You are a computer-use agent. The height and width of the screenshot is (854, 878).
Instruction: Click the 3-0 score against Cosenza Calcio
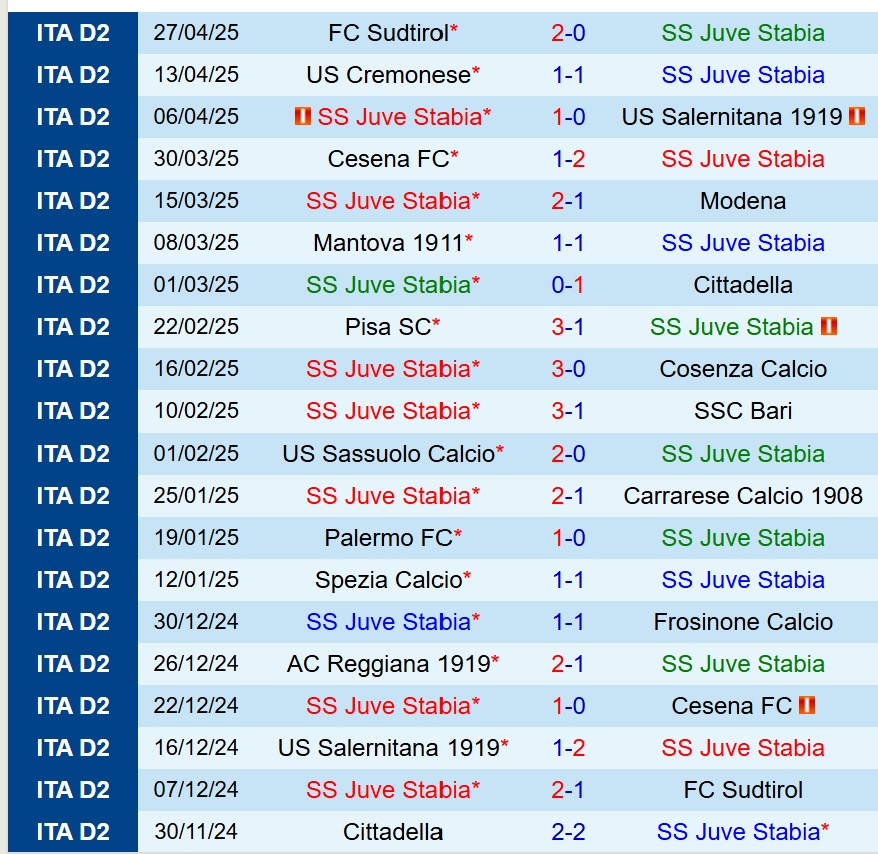[x=568, y=369]
